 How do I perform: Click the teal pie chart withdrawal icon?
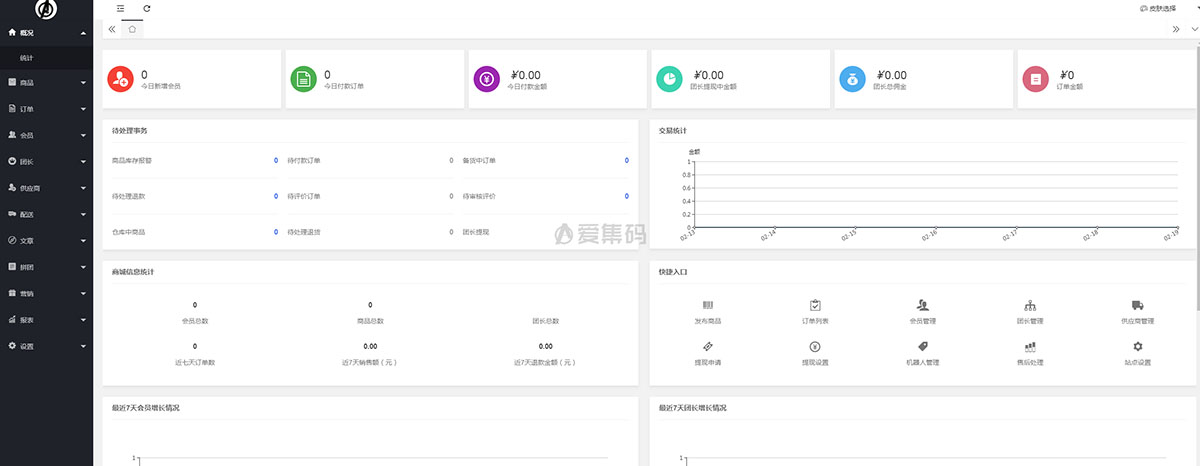(x=669, y=79)
